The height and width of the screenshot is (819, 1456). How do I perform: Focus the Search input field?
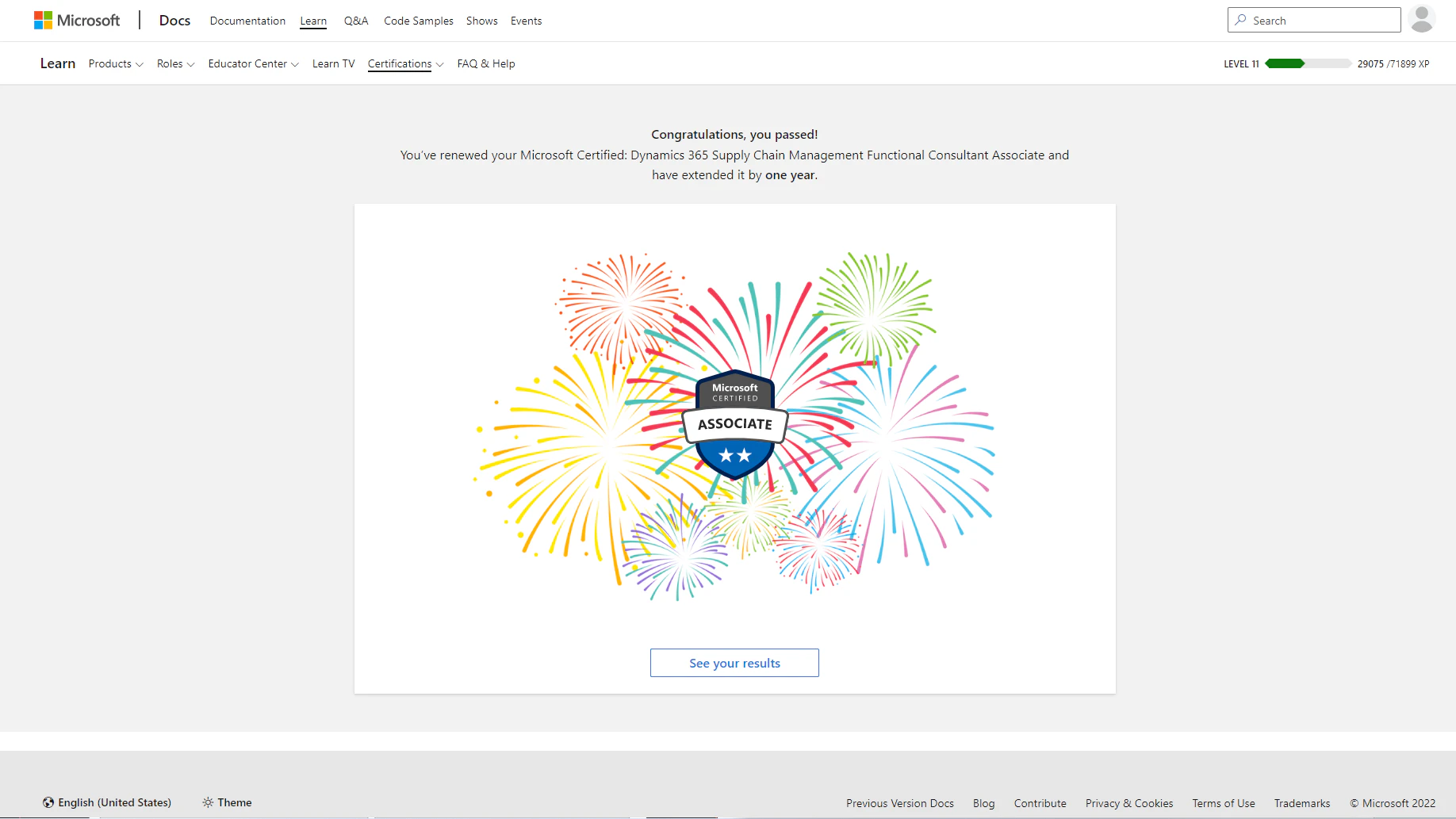[1314, 20]
